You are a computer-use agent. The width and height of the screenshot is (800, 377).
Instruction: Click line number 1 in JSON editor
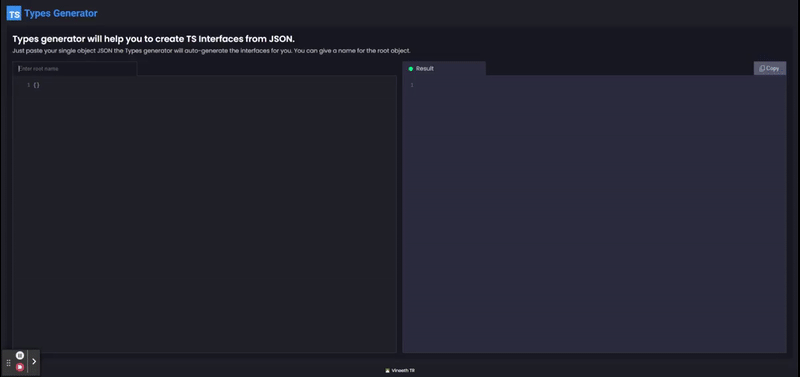[x=29, y=85]
